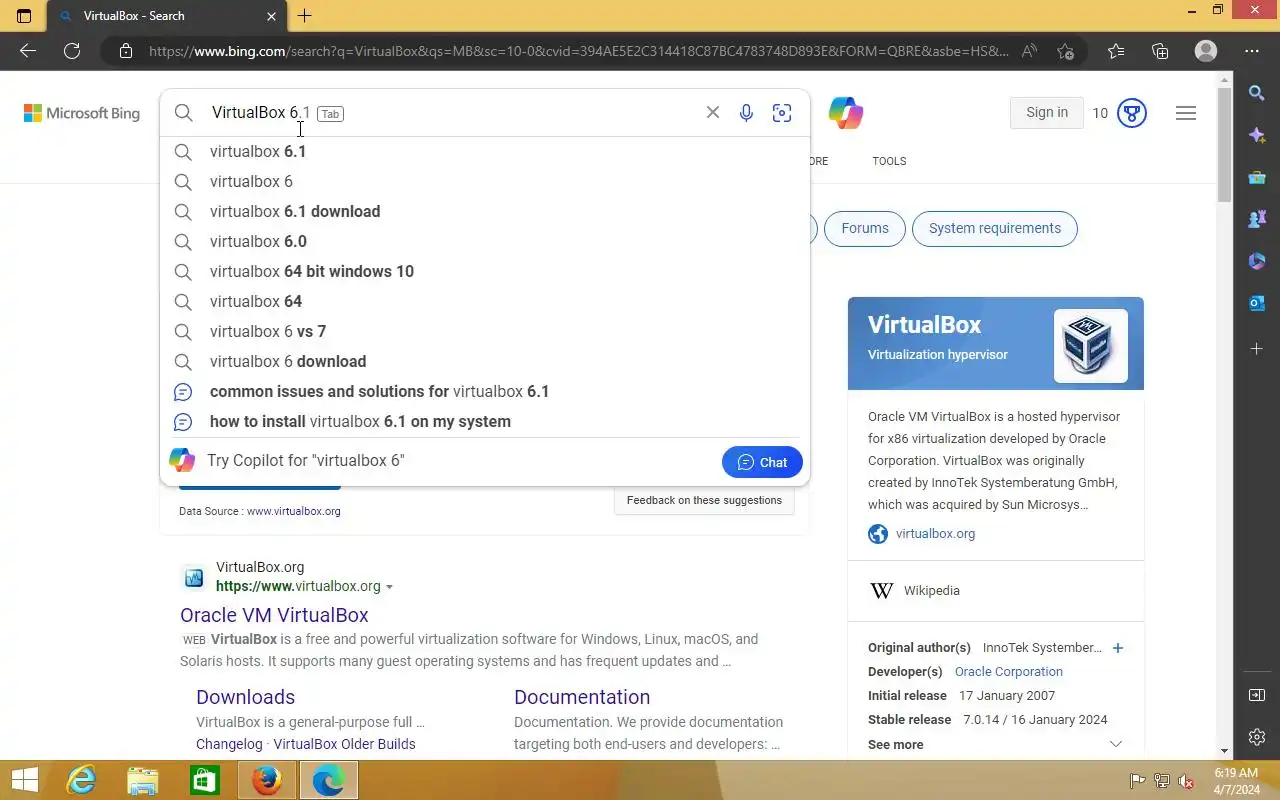
Task: Click the voice search microphone icon
Action: click(x=746, y=113)
